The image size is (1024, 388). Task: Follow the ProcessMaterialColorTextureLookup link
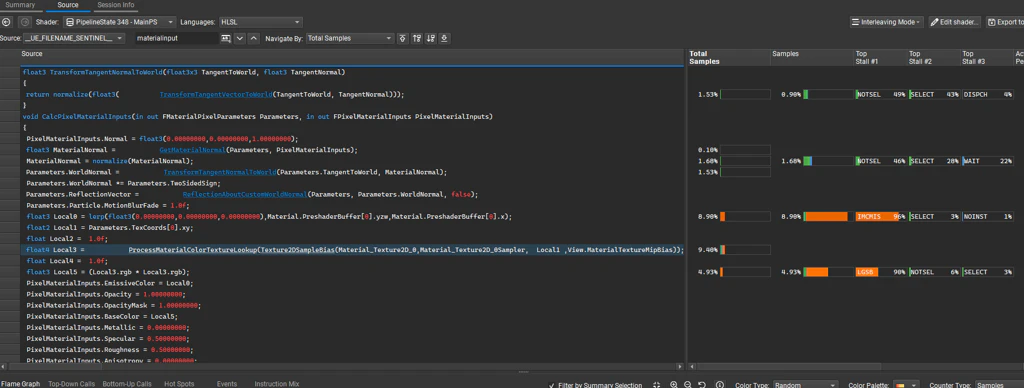pos(193,250)
